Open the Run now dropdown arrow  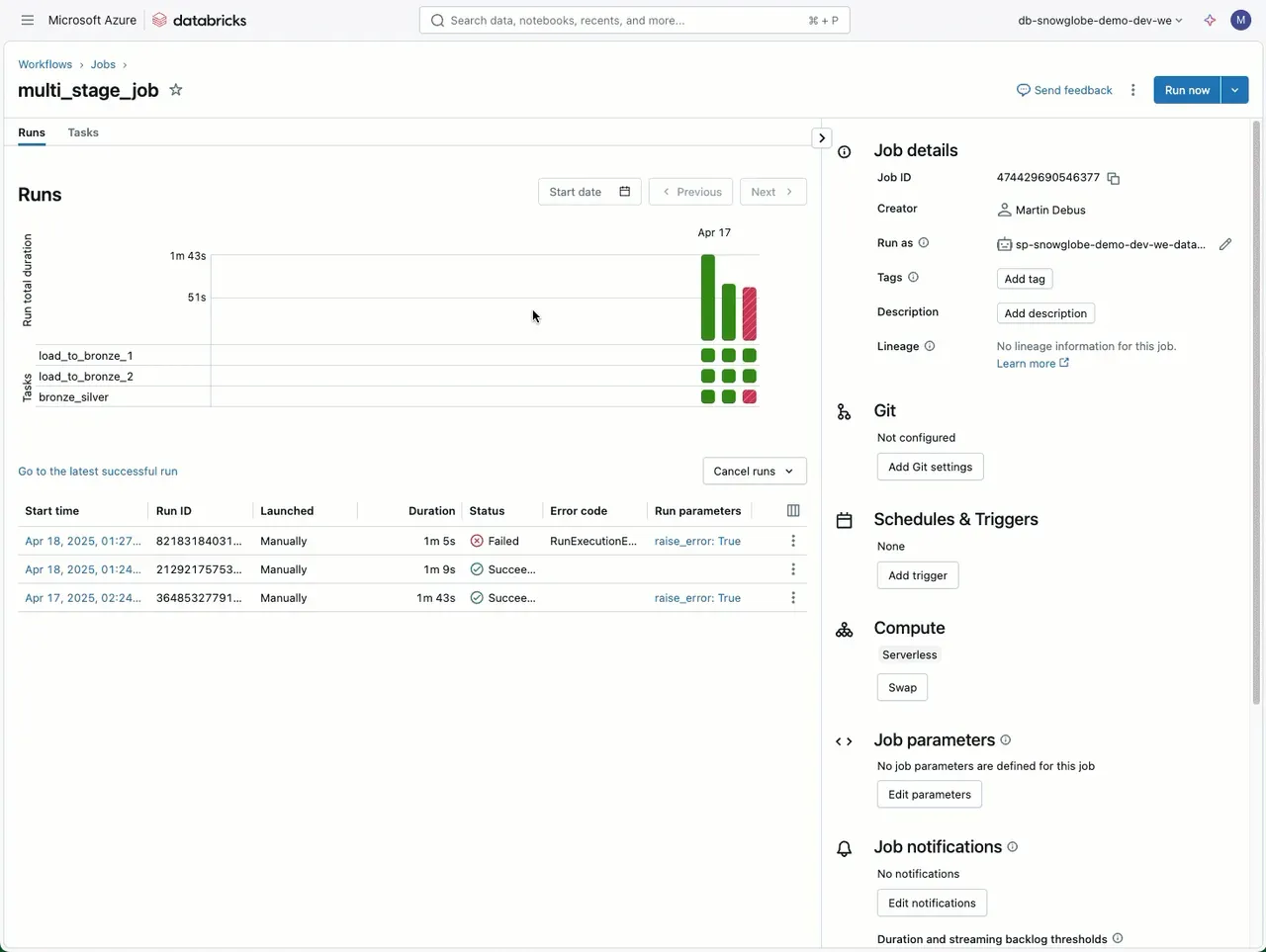tap(1234, 90)
